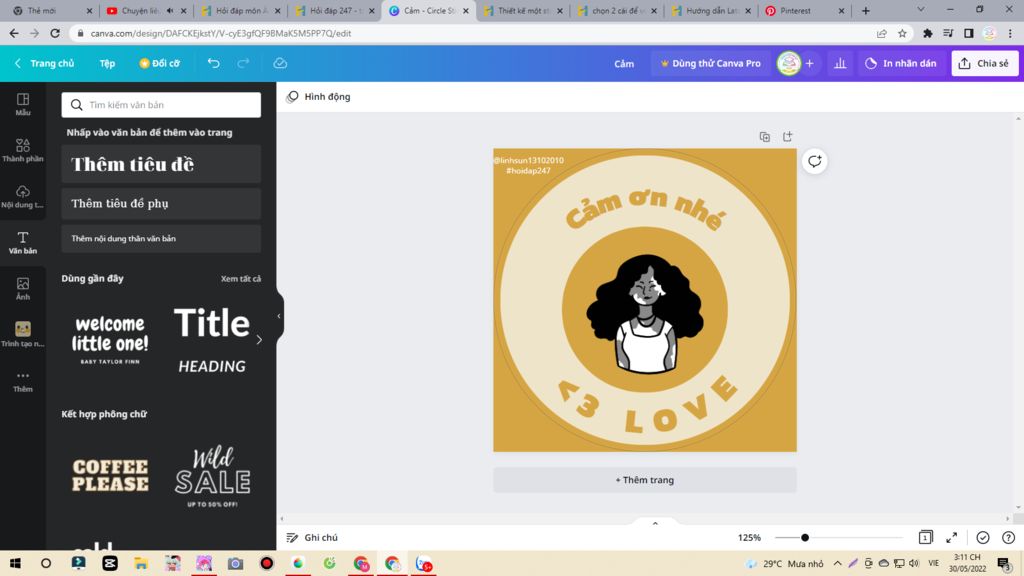The width and height of the screenshot is (1024, 576).
Task: Duplicate the page using the copy icon
Action: point(765,136)
